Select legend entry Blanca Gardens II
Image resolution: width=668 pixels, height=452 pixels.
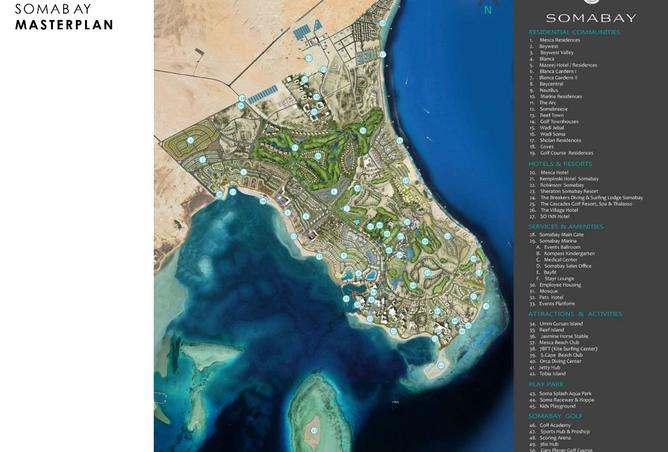point(553,78)
